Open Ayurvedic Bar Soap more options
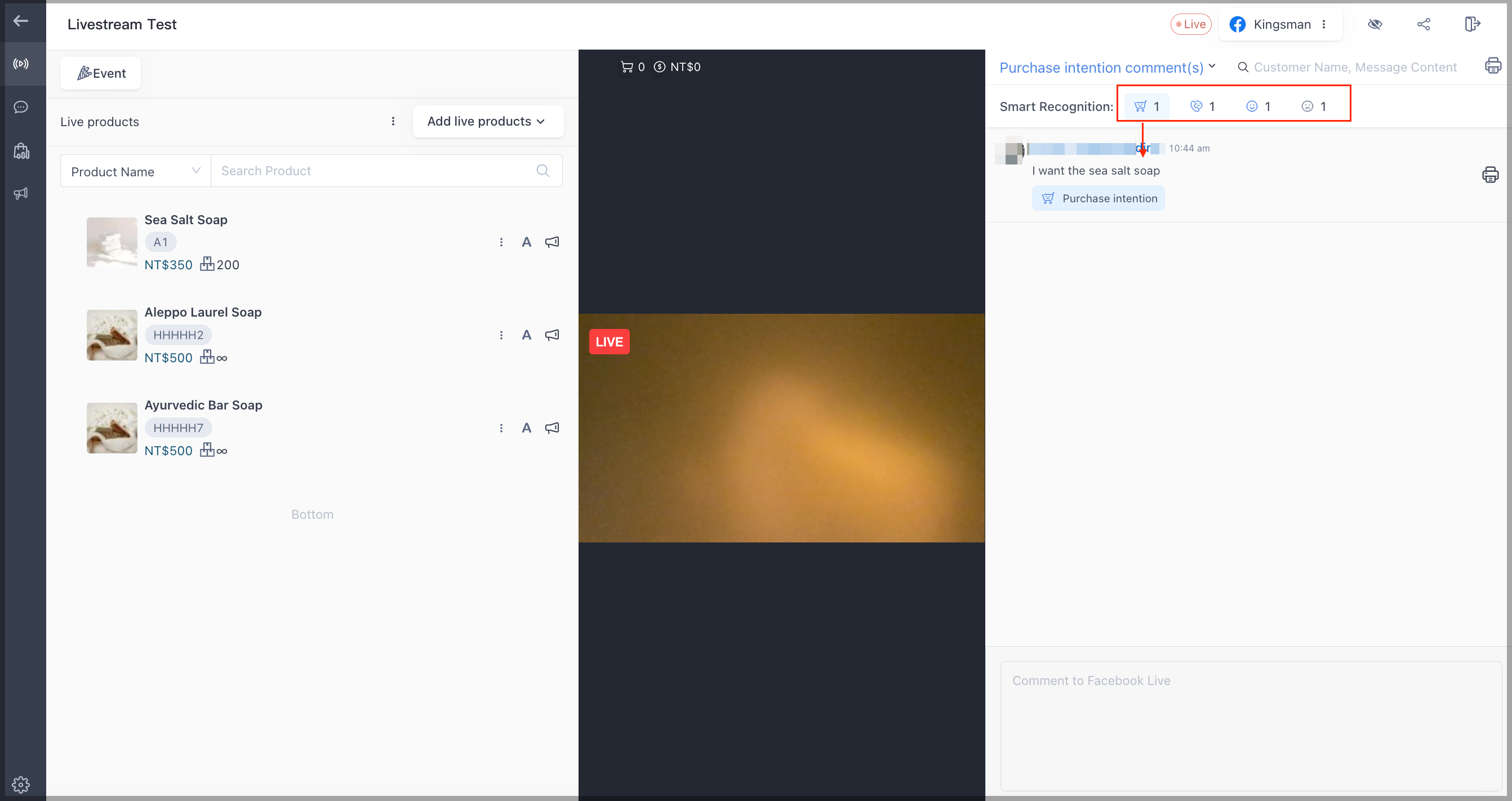The width and height of the screenshot is (1512, 801). (x=501, y=428)
